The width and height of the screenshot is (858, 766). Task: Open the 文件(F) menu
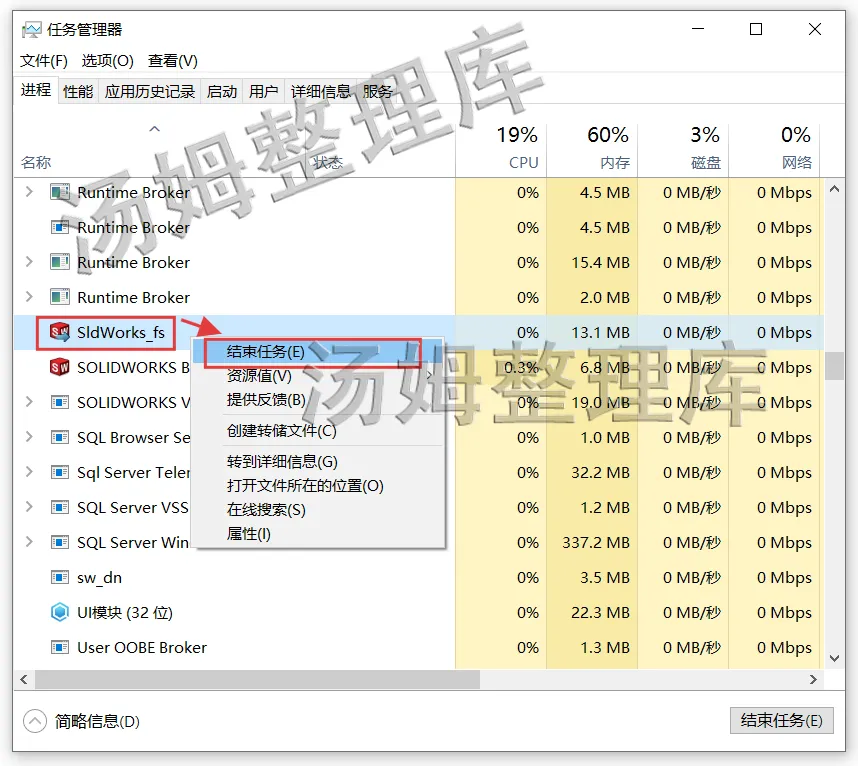pos(44,60)
